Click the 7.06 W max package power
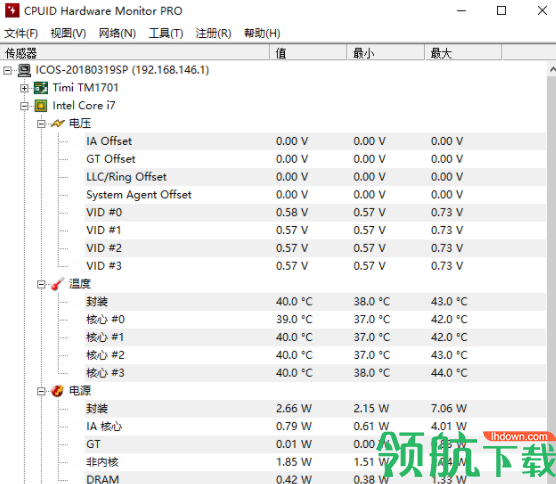The image size is (556, 484). [x=449, y=408]
